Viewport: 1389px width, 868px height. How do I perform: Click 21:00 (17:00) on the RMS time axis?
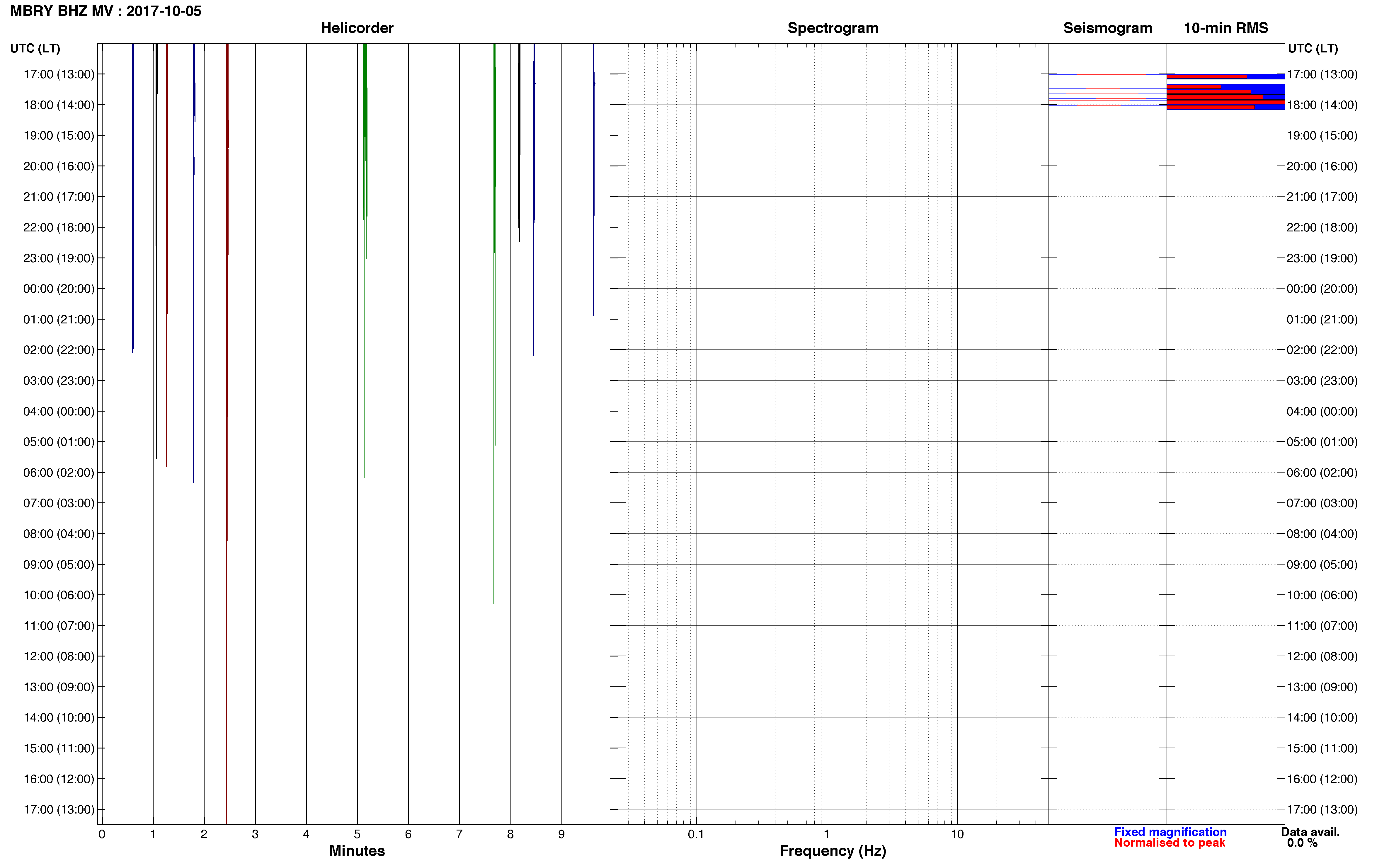(x=1322, y=196)
